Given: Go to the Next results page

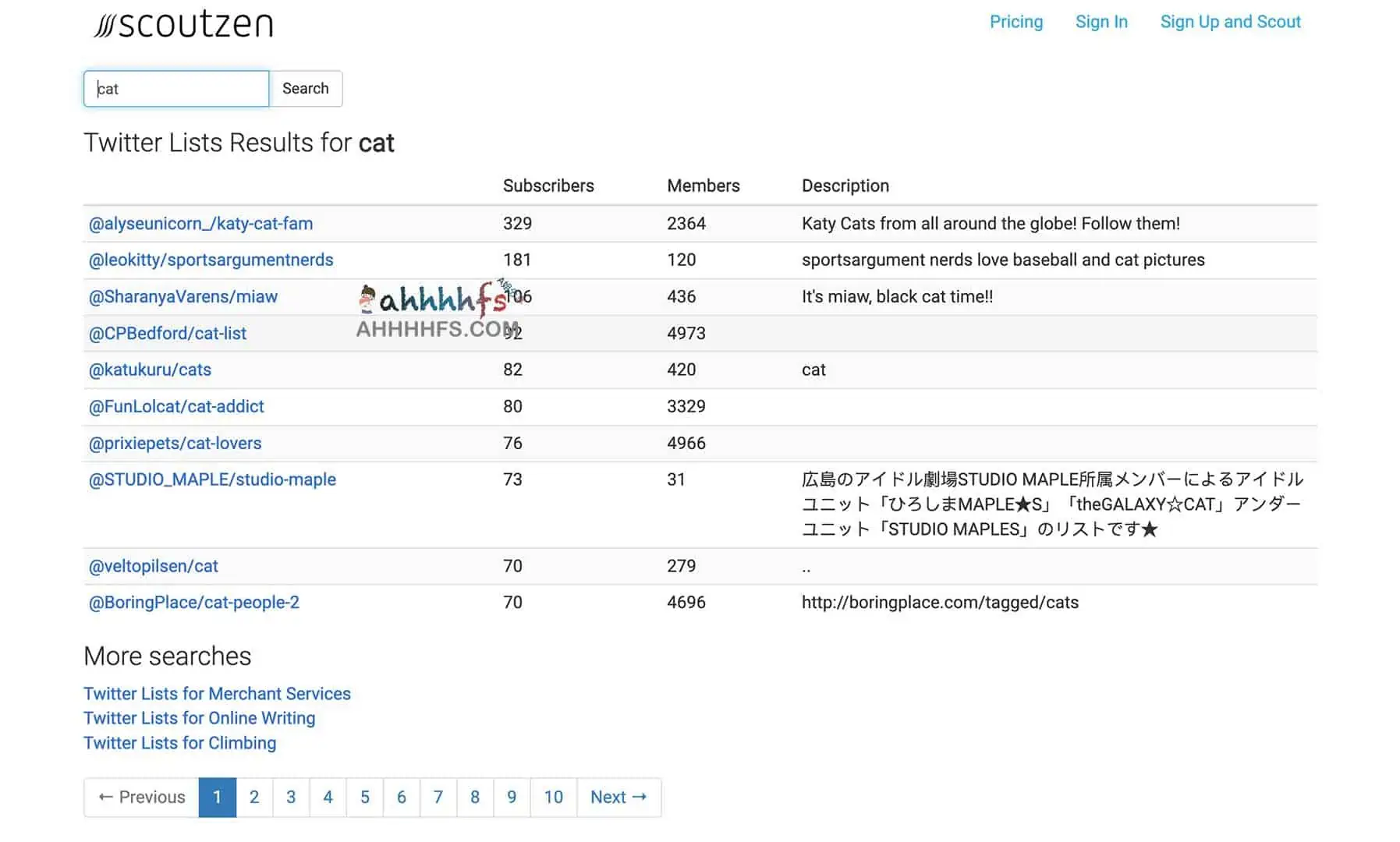Looking at the screenshot, I should pos(618,798).
